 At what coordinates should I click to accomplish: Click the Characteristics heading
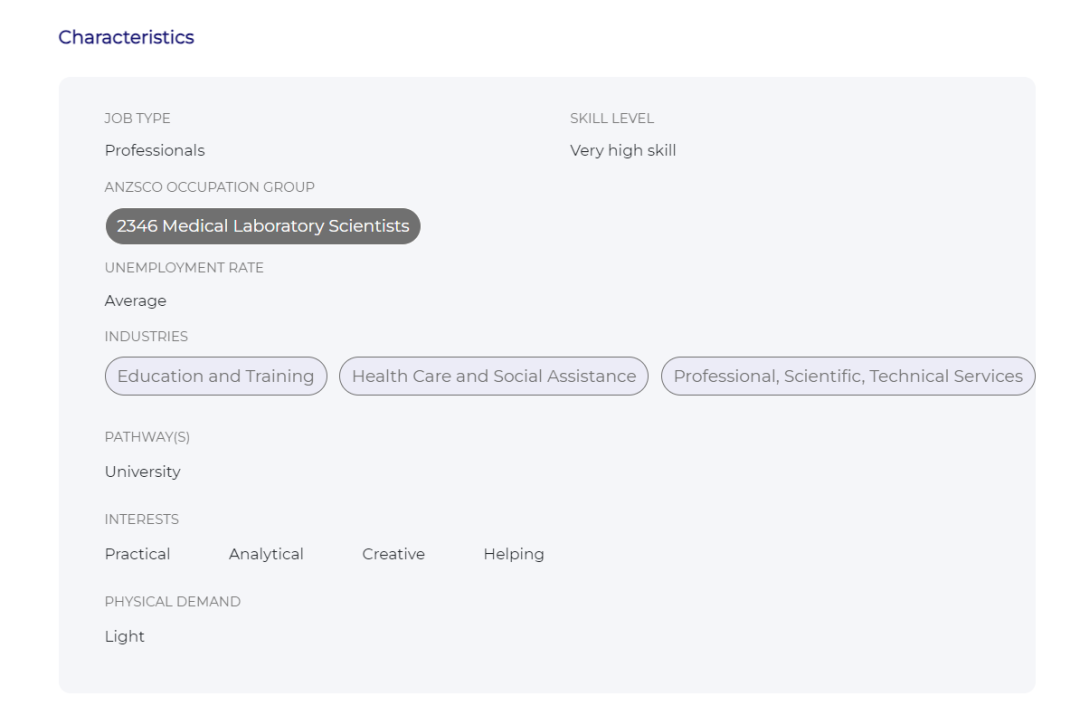pos(126,37)
